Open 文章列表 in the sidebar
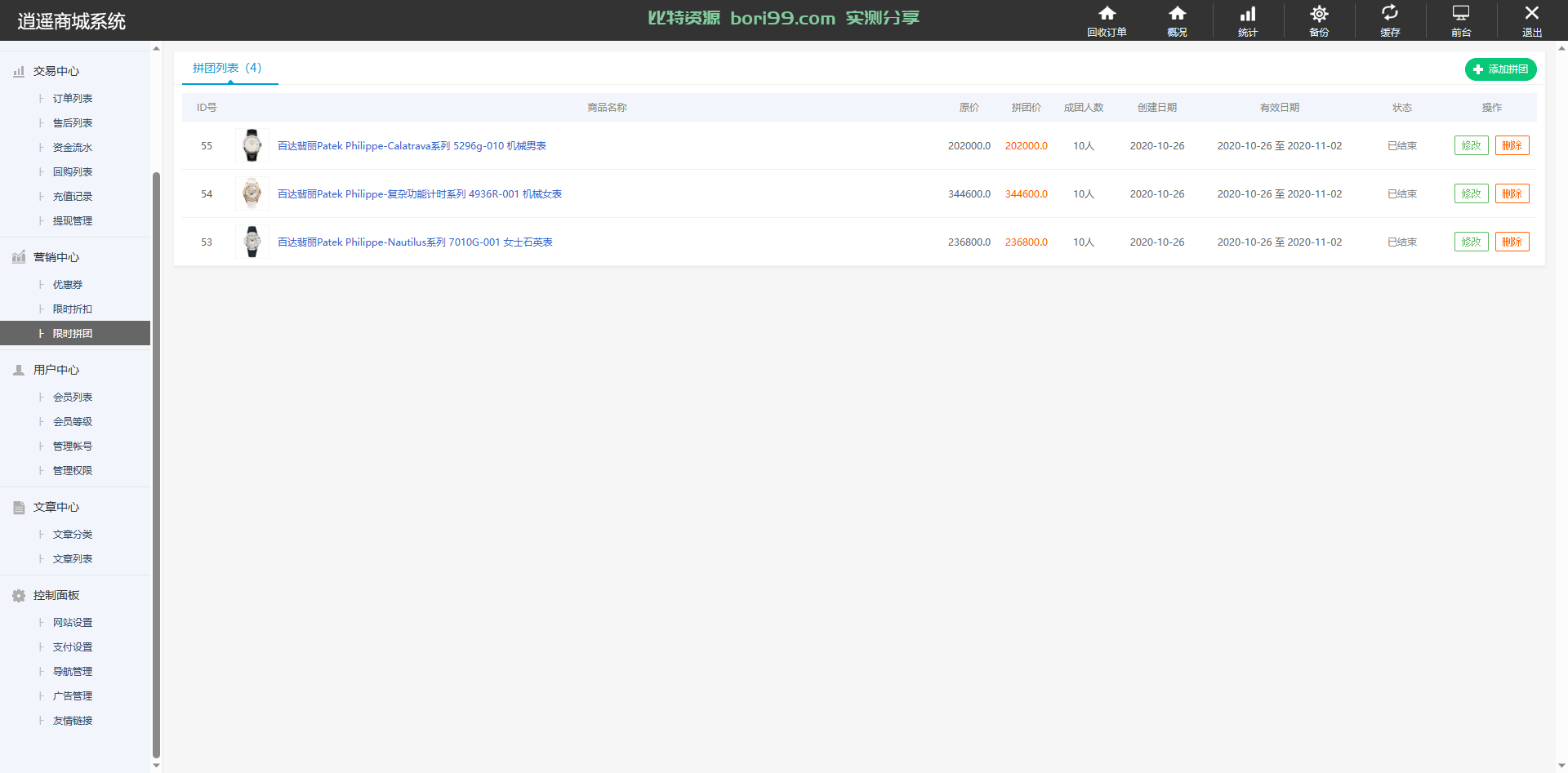The height and width of the screenshot is (773, 1568). (73, 559)
